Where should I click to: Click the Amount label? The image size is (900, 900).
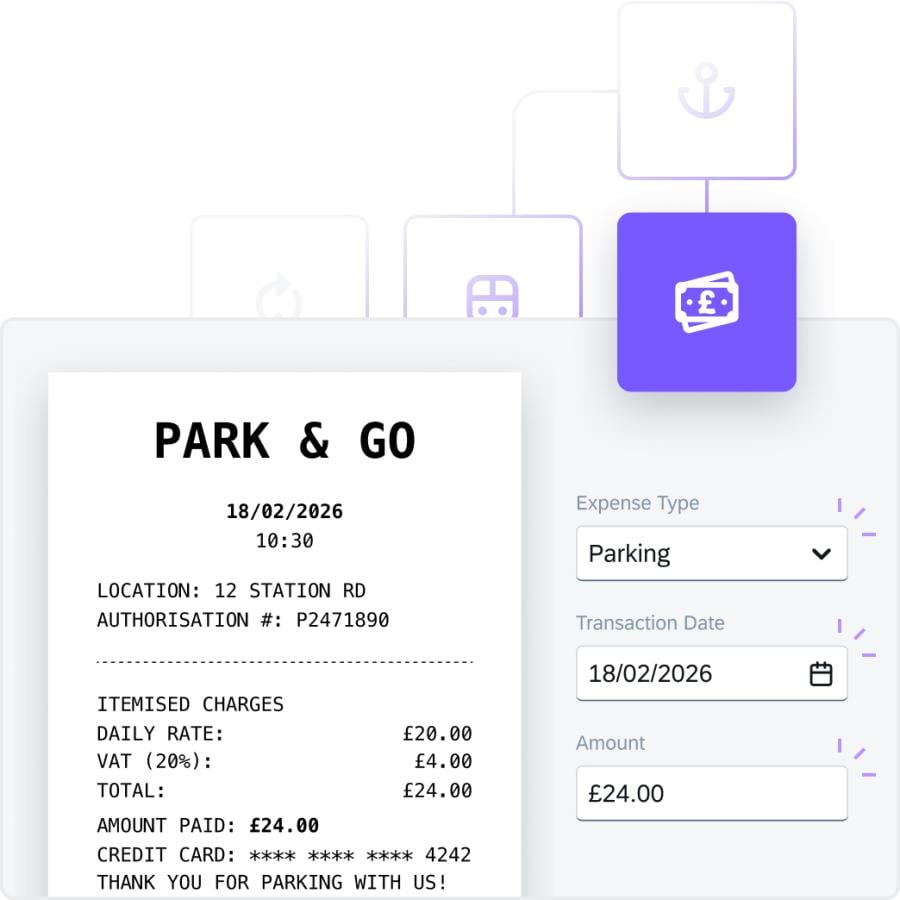[610, 743]
